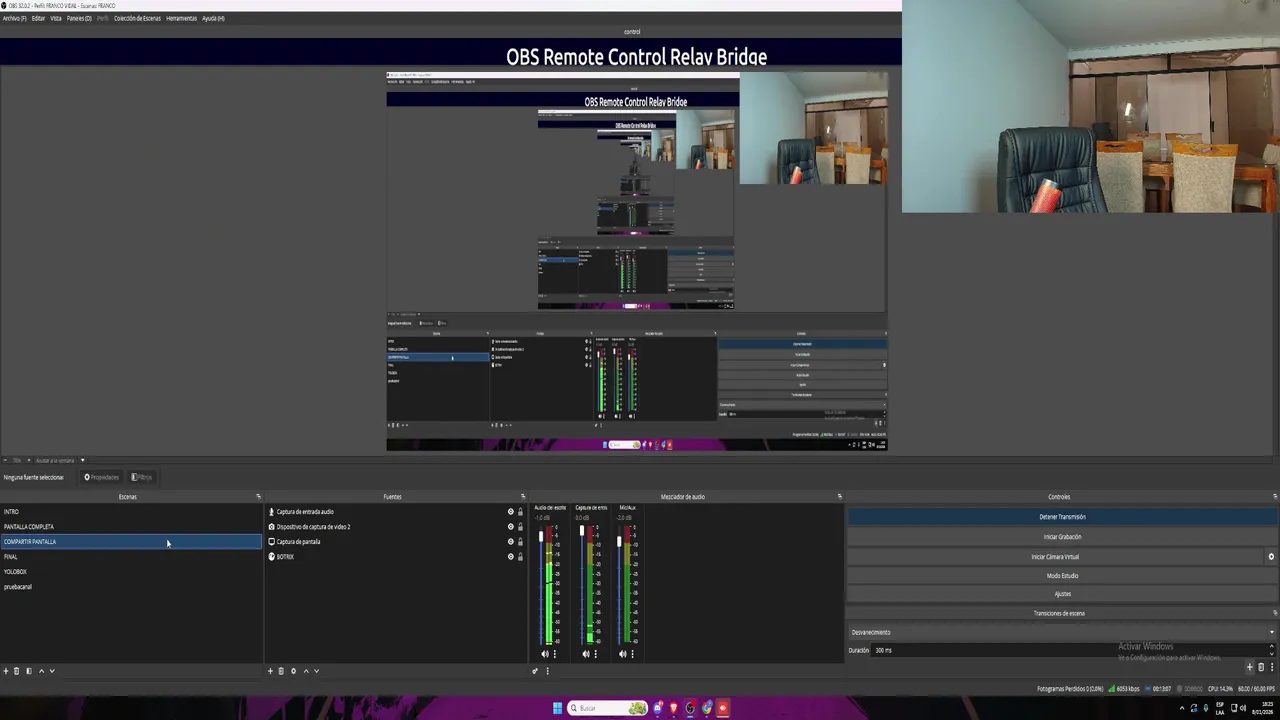
Task: Open the Vista menu
Action: click(56, 18)
